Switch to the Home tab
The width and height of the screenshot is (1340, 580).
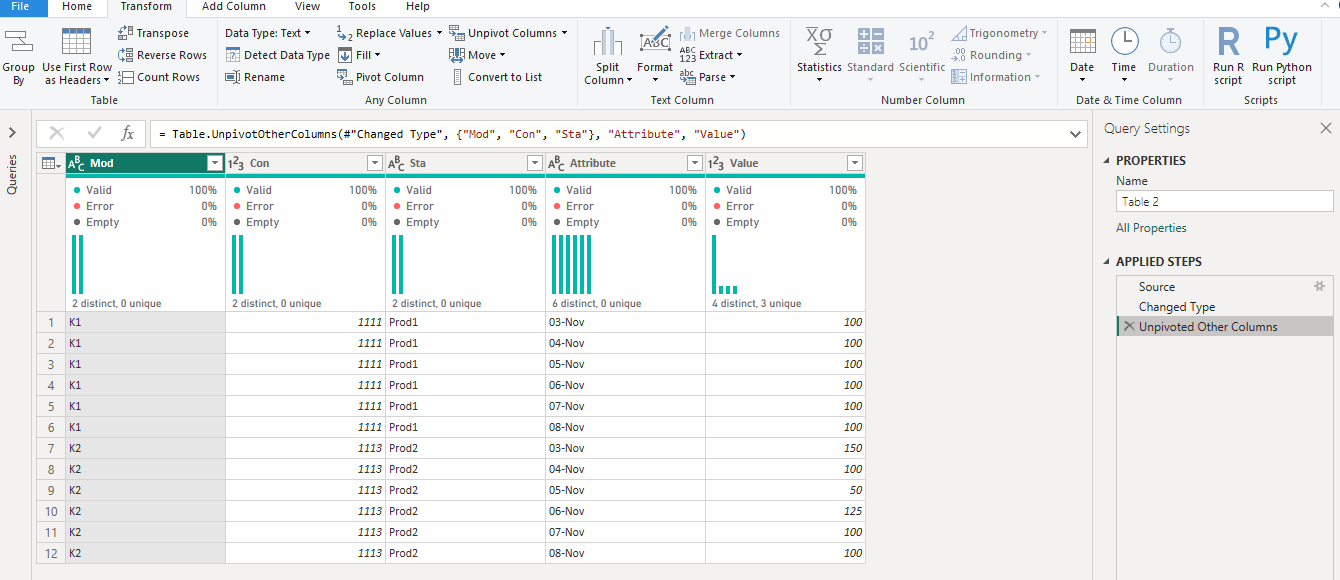pos(77,7)
